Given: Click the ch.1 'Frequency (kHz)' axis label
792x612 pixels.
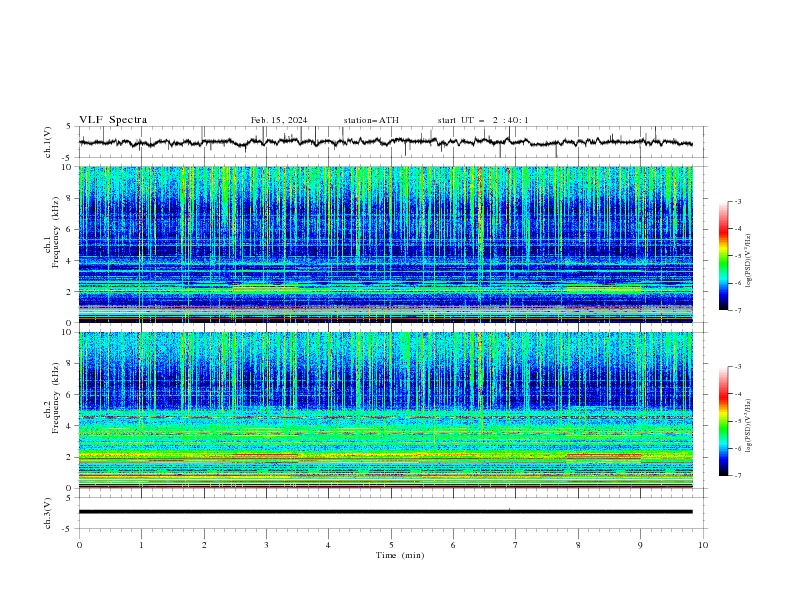Looking at the screenshot, I should coord(55,230).
